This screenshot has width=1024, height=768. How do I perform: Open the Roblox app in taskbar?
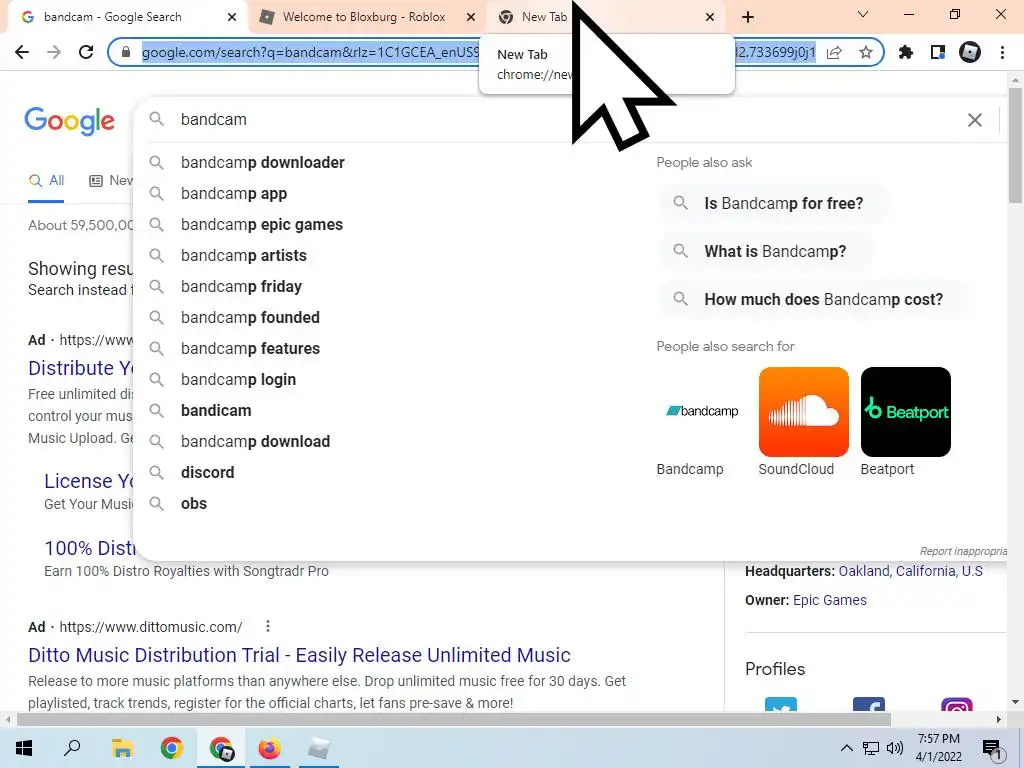click(319, 748)
